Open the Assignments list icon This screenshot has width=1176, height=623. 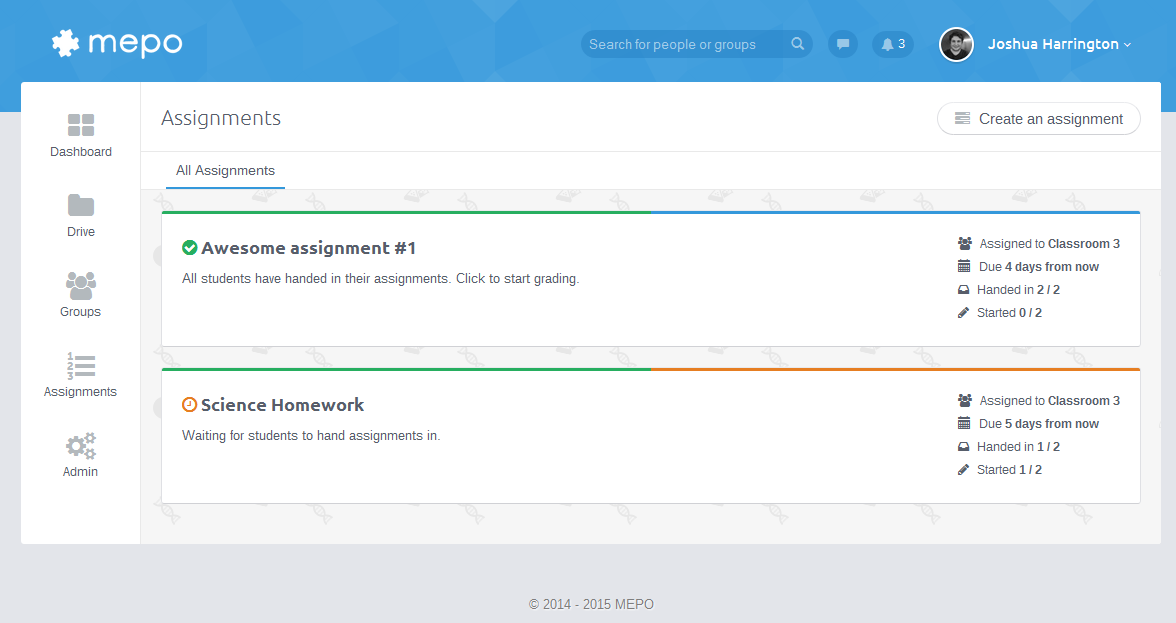(81, 366)
